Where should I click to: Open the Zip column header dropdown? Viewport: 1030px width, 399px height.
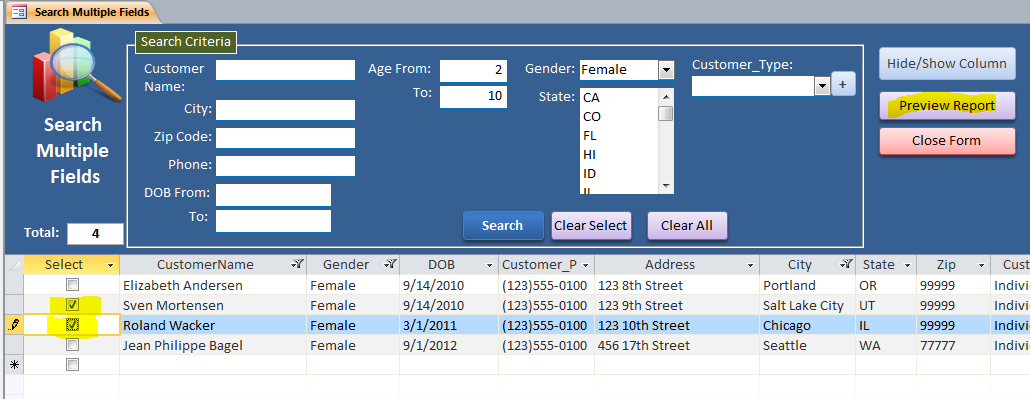click(981, 266)
